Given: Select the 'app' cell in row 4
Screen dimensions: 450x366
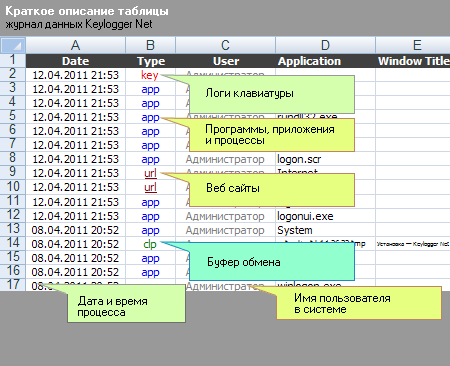Looking at the screenshot, I should [150, 103].
